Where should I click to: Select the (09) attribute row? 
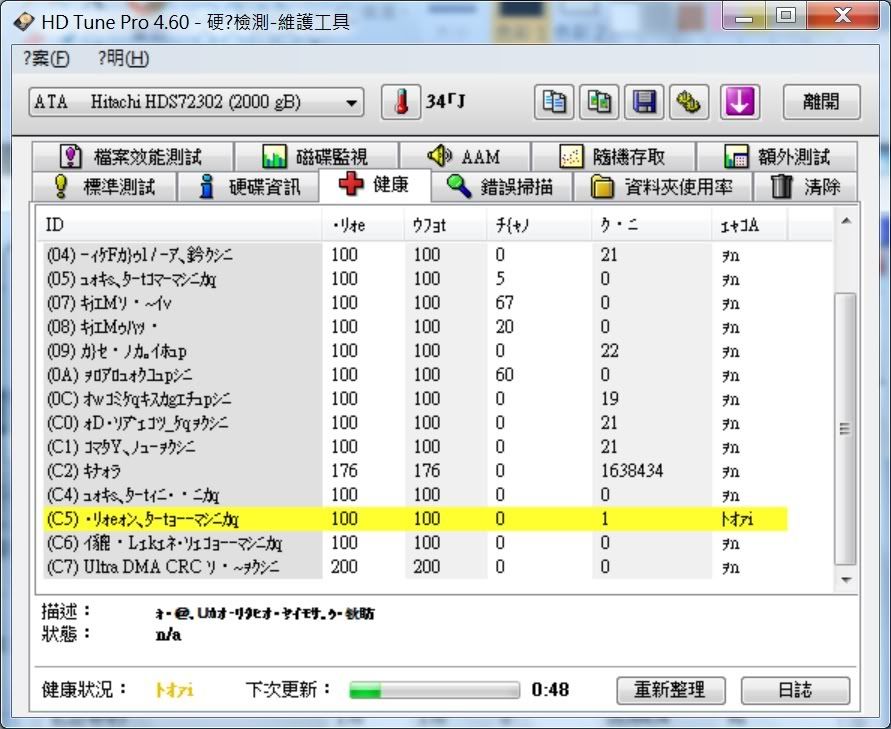[x=415, y=351]
